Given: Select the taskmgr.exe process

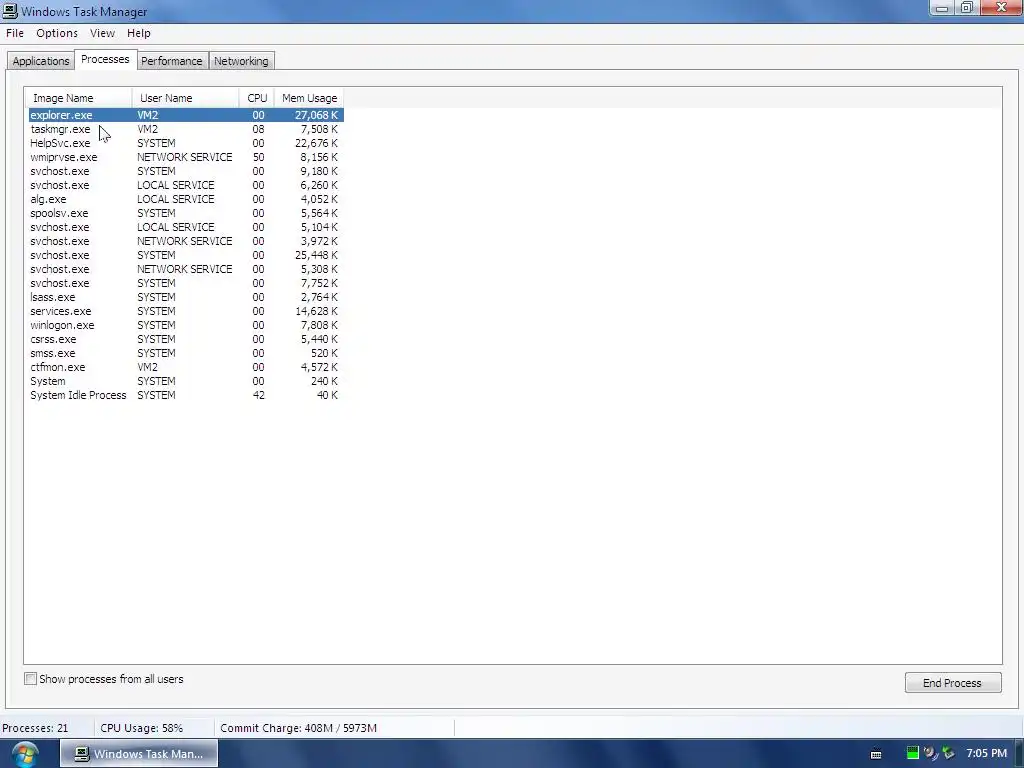Looking at the screenshot, I should (186, 129).
